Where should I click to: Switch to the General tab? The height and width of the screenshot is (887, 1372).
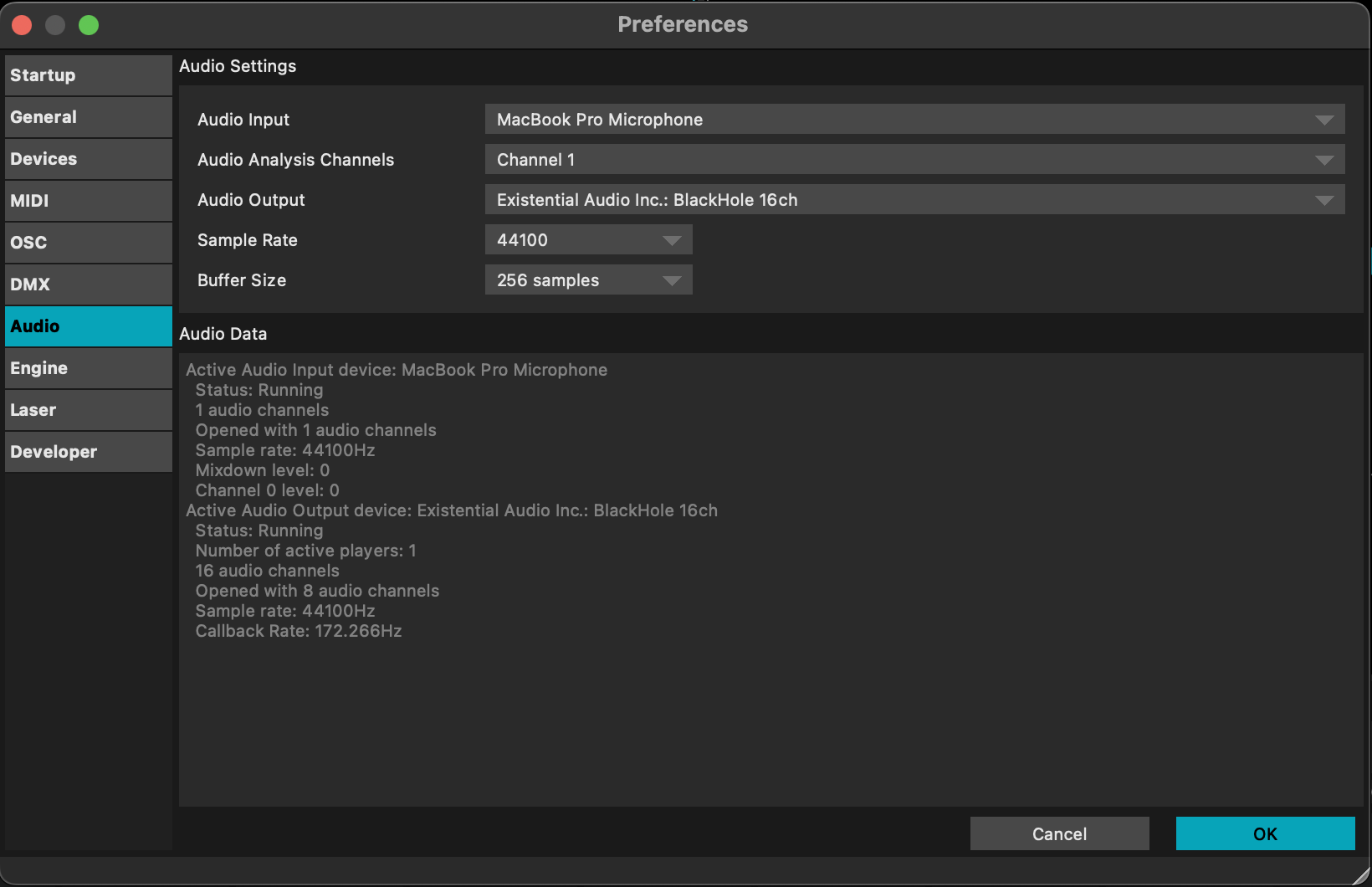tap(88, 117)
